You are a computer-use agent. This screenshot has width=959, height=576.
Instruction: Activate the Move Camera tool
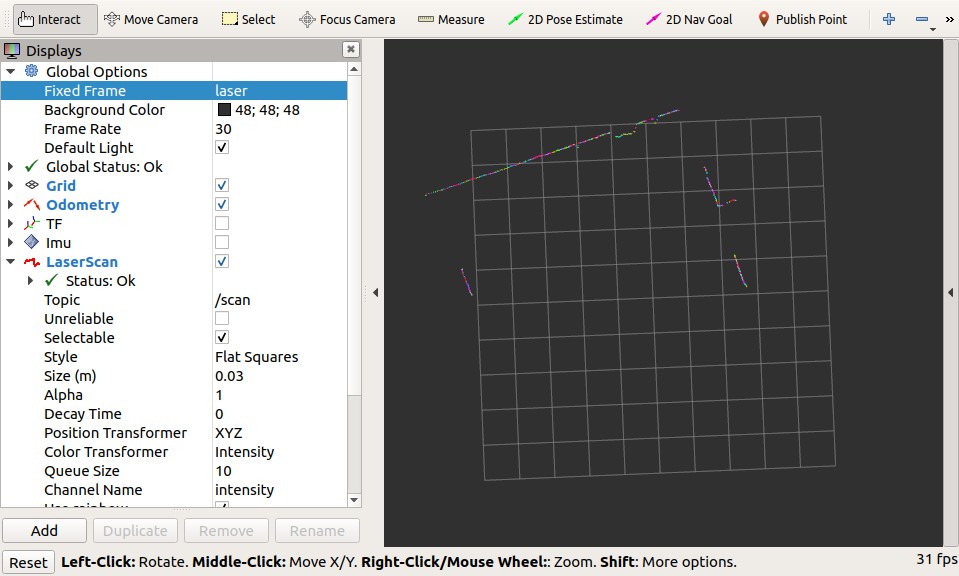151,20
